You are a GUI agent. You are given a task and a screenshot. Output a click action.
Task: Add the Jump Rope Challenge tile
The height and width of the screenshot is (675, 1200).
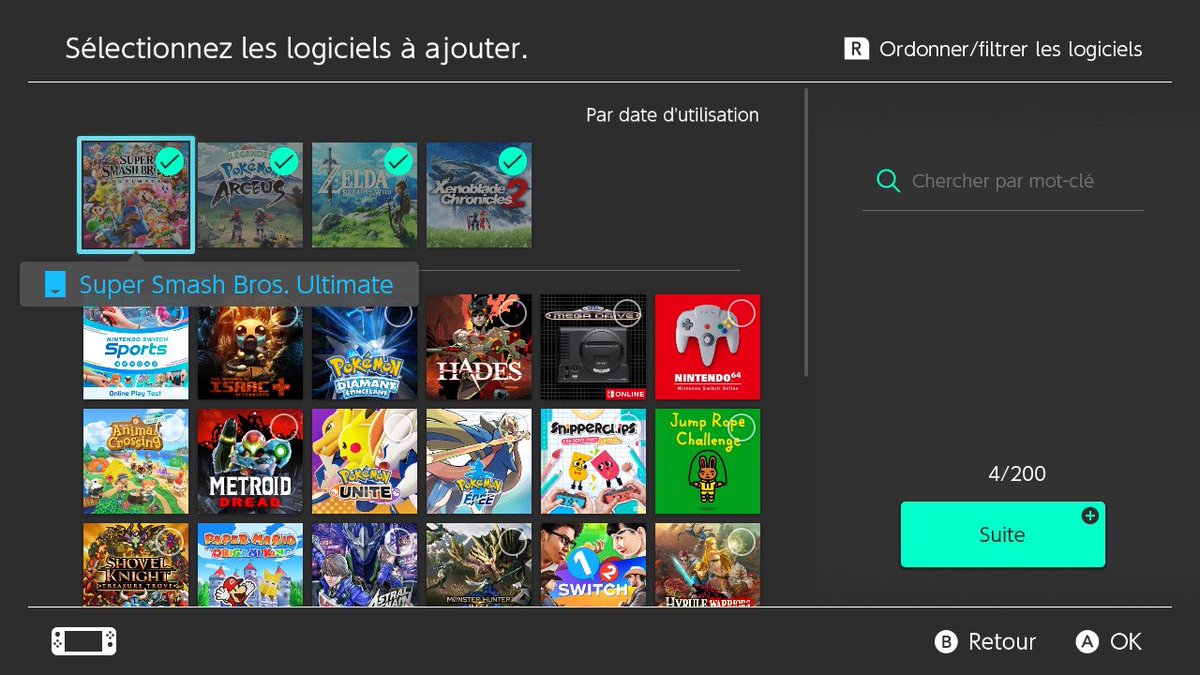tap(707, 461)
